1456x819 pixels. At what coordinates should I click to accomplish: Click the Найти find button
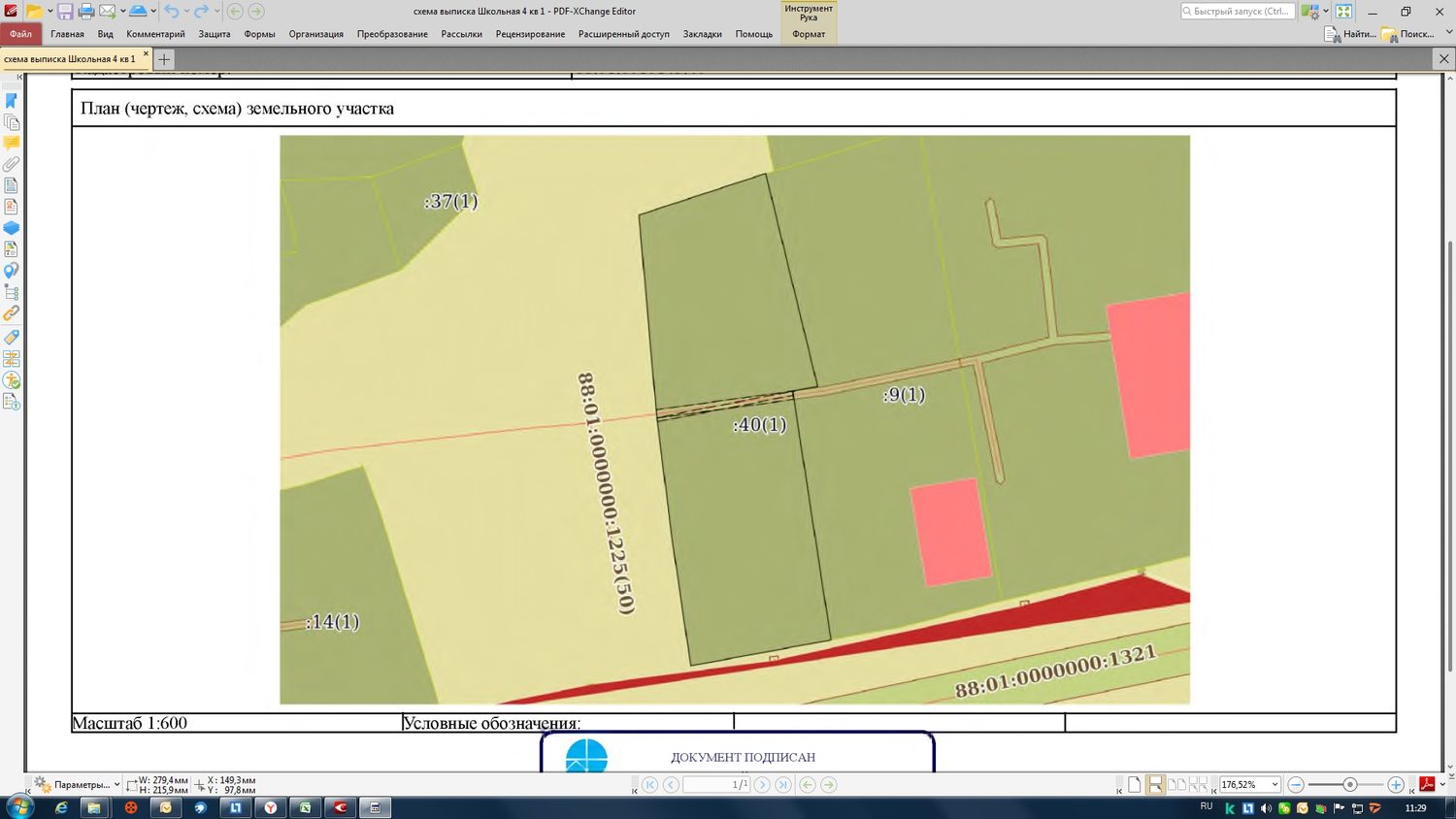(x=1350, y=34)
